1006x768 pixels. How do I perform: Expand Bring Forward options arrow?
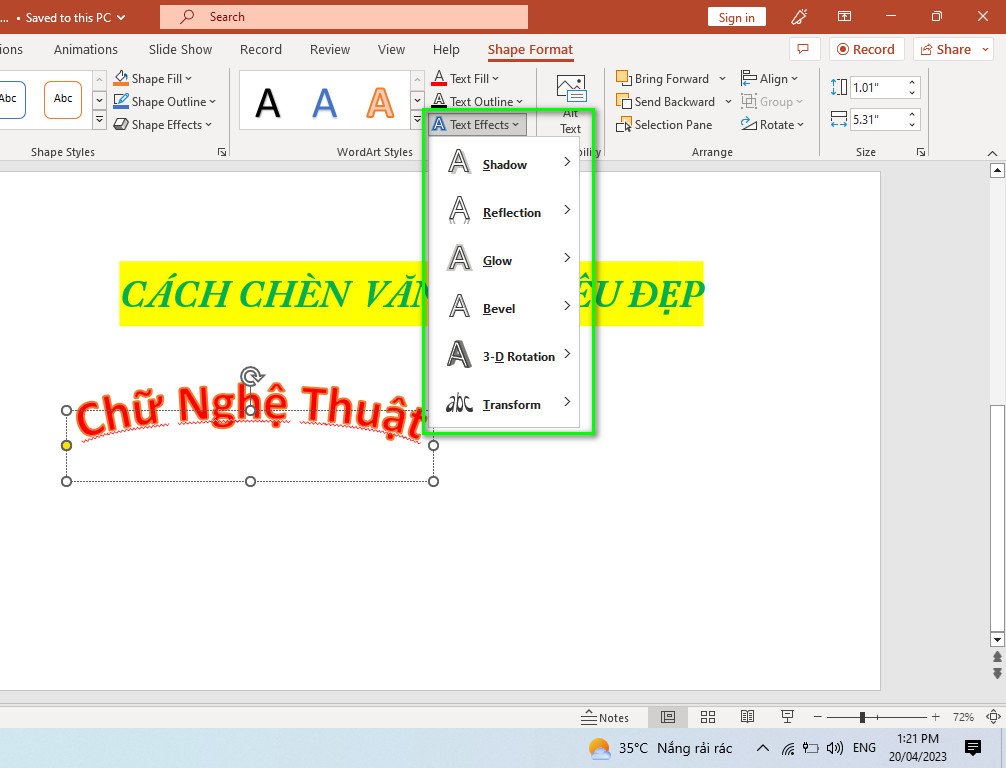(722, 78)
